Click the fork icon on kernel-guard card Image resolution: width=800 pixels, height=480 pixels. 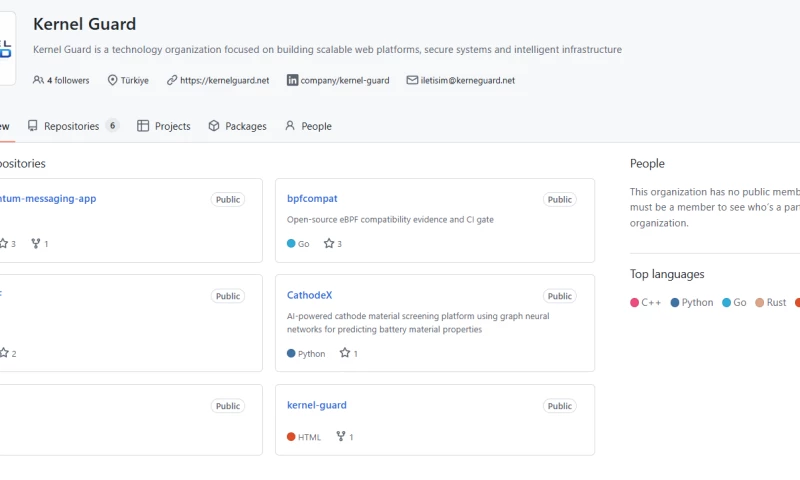coord(341,436)
